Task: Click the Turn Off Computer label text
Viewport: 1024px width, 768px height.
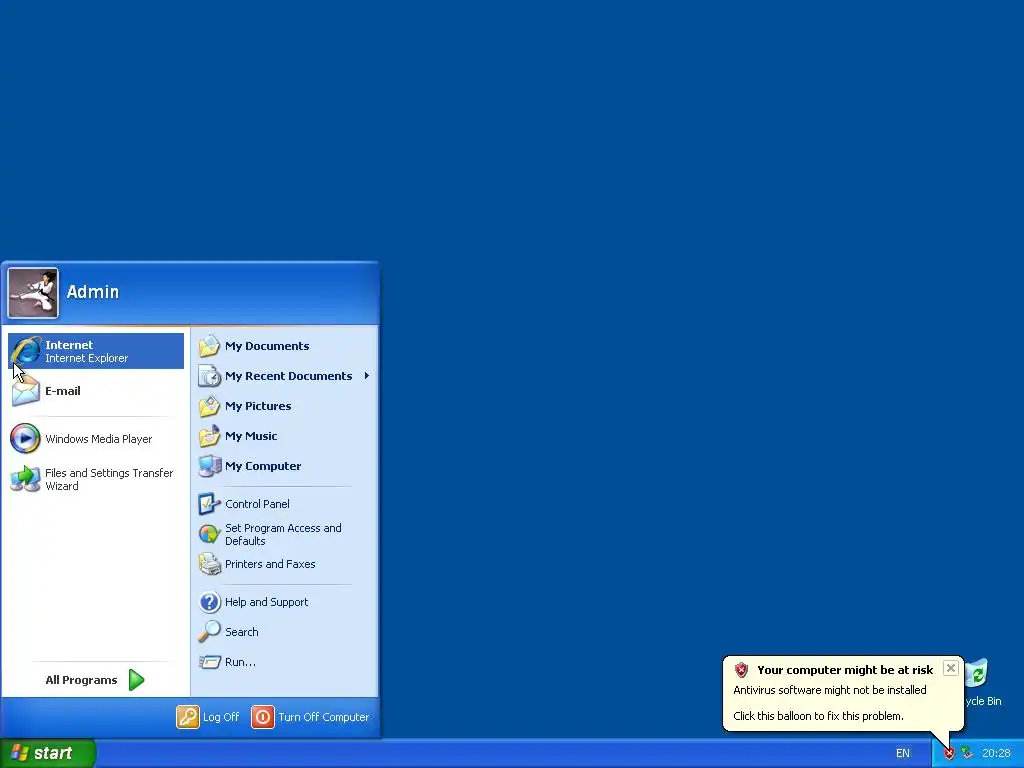Action: [x=324, y=717]
